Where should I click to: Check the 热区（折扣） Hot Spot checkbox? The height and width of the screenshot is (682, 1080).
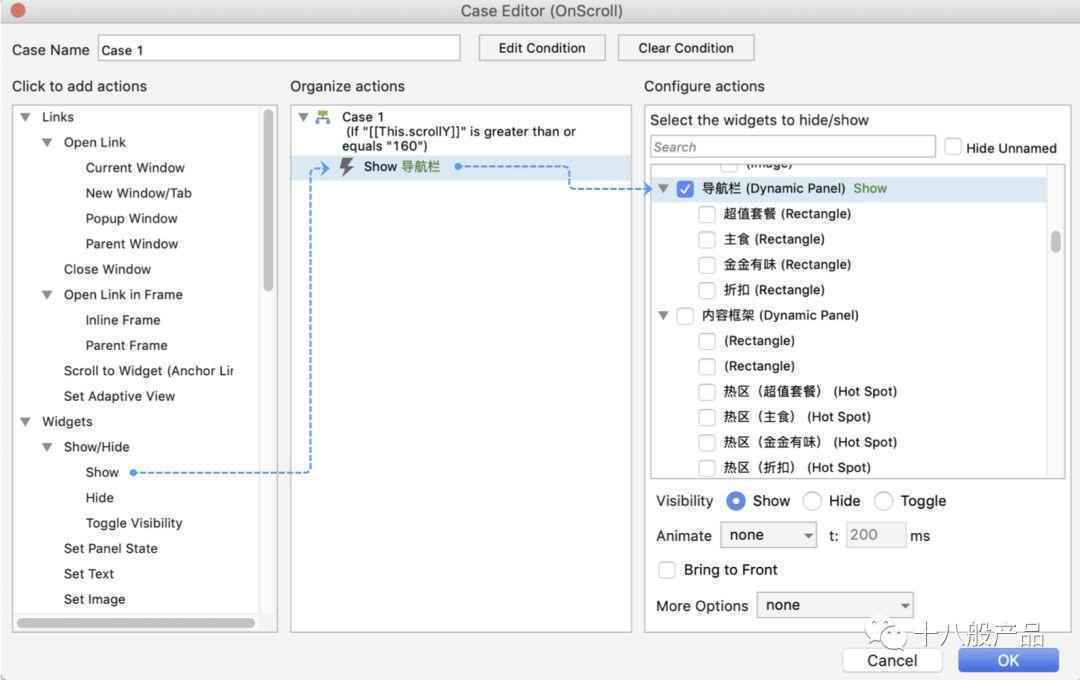click(707, 468)
